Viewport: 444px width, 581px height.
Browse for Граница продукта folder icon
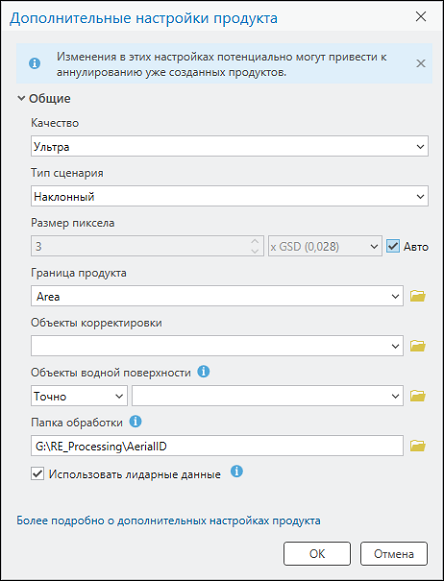418,296
